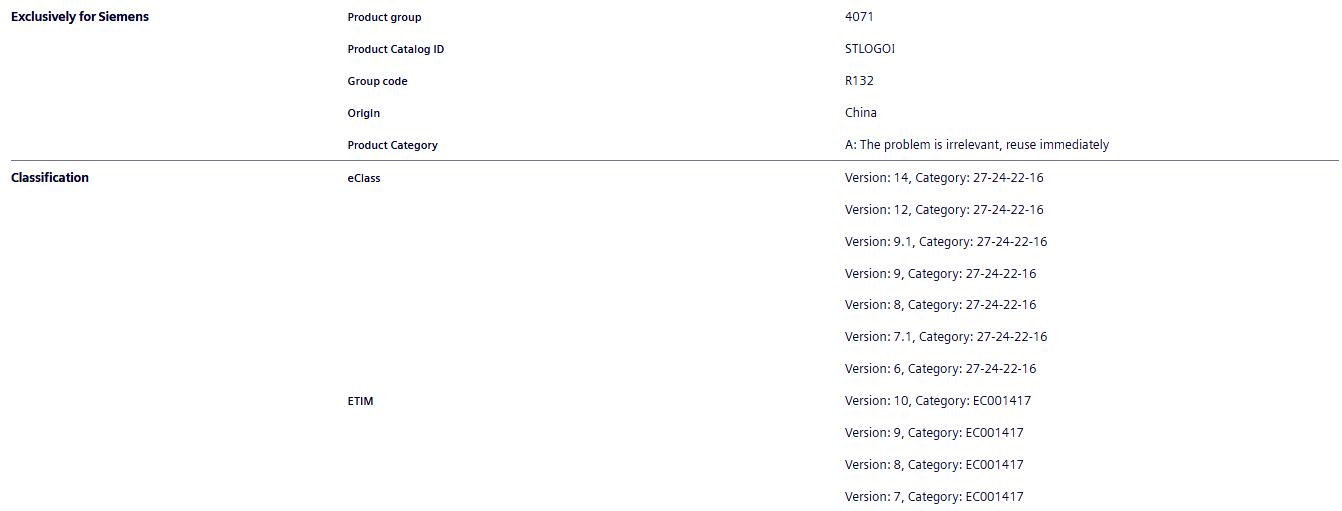Click the 'Product group' label

click(384, 17)
